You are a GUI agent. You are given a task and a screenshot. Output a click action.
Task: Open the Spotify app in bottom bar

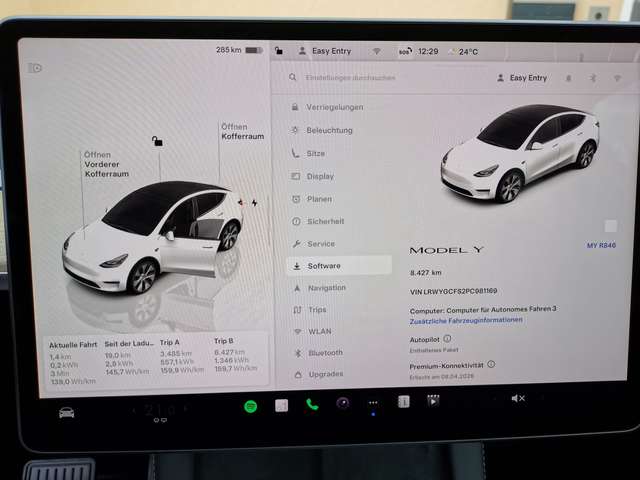250,405
